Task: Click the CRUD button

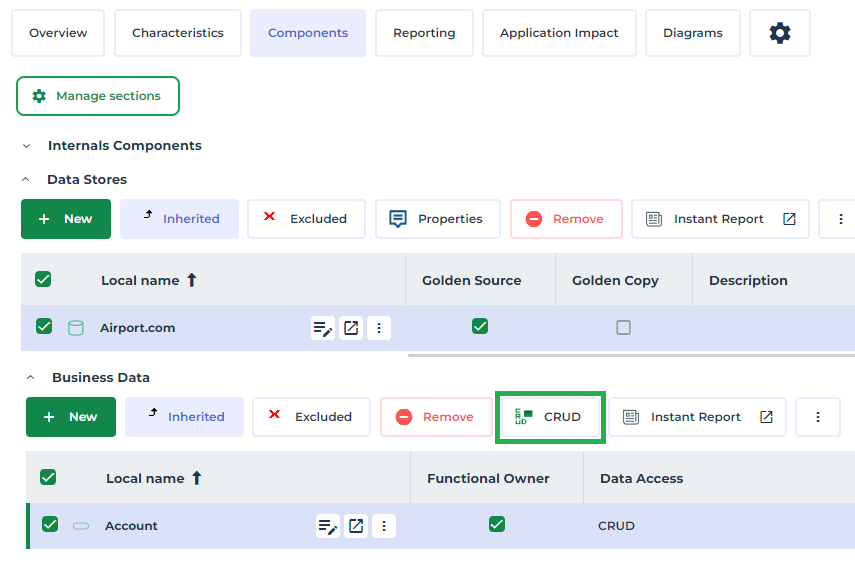Action: tap(549, 417)
